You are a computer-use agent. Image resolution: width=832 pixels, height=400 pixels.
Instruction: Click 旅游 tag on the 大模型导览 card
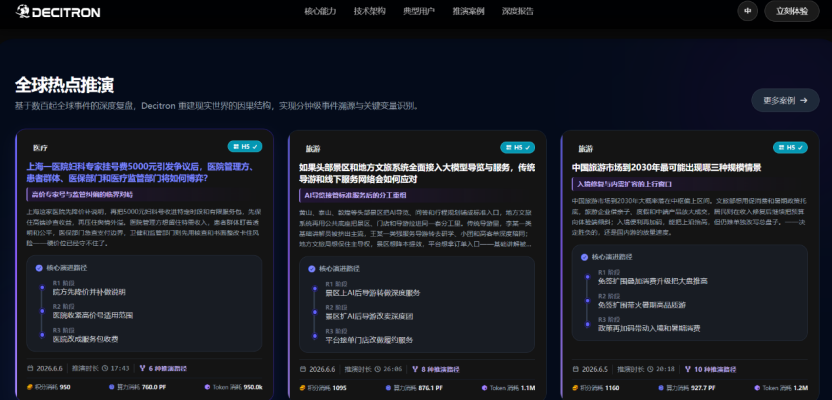coord(313,149)
